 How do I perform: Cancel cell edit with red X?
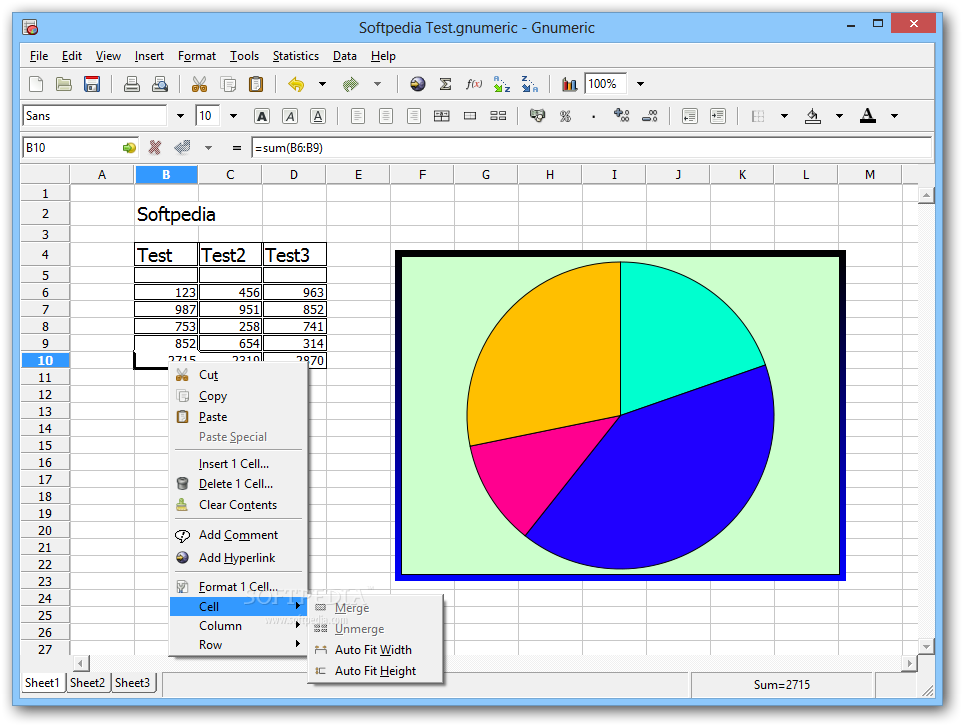point(155,147)
